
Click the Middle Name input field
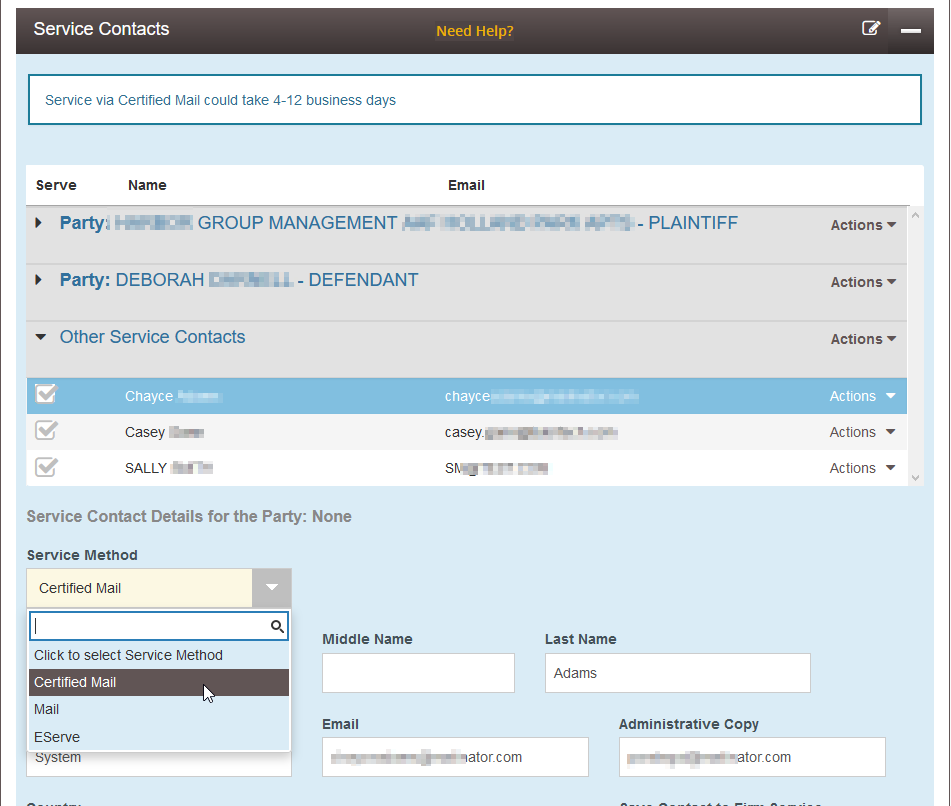click(x=418, y=673)
